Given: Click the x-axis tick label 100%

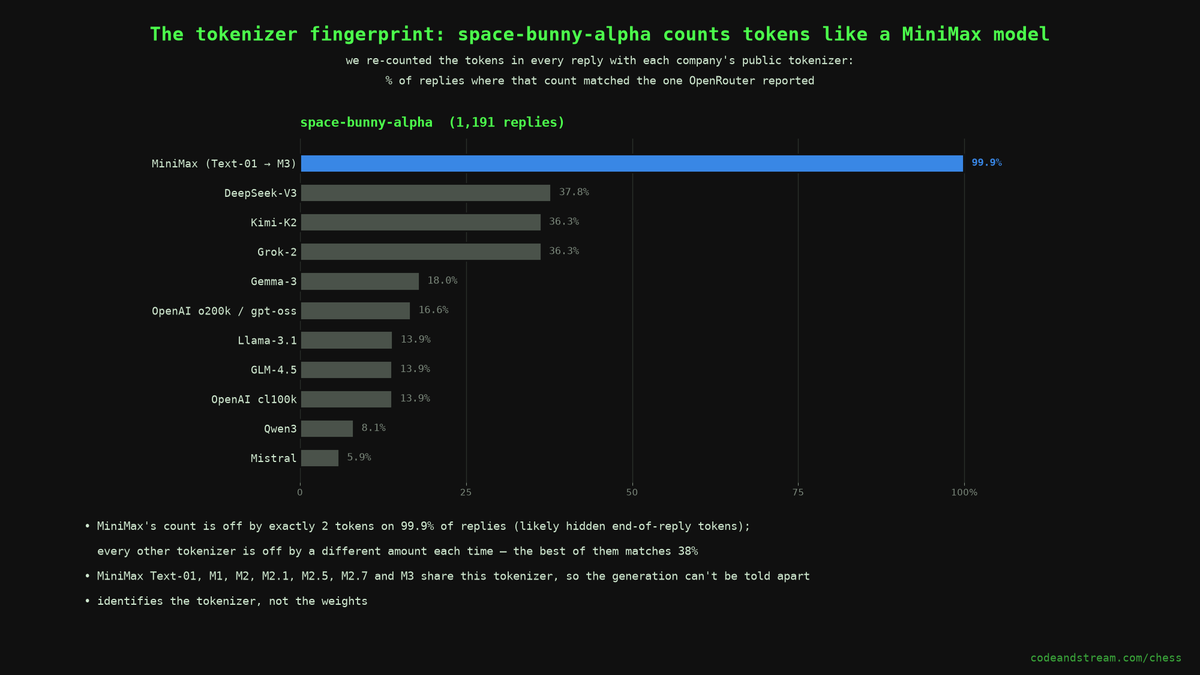Looking at the screenshot, I should [x=965, y=492].
